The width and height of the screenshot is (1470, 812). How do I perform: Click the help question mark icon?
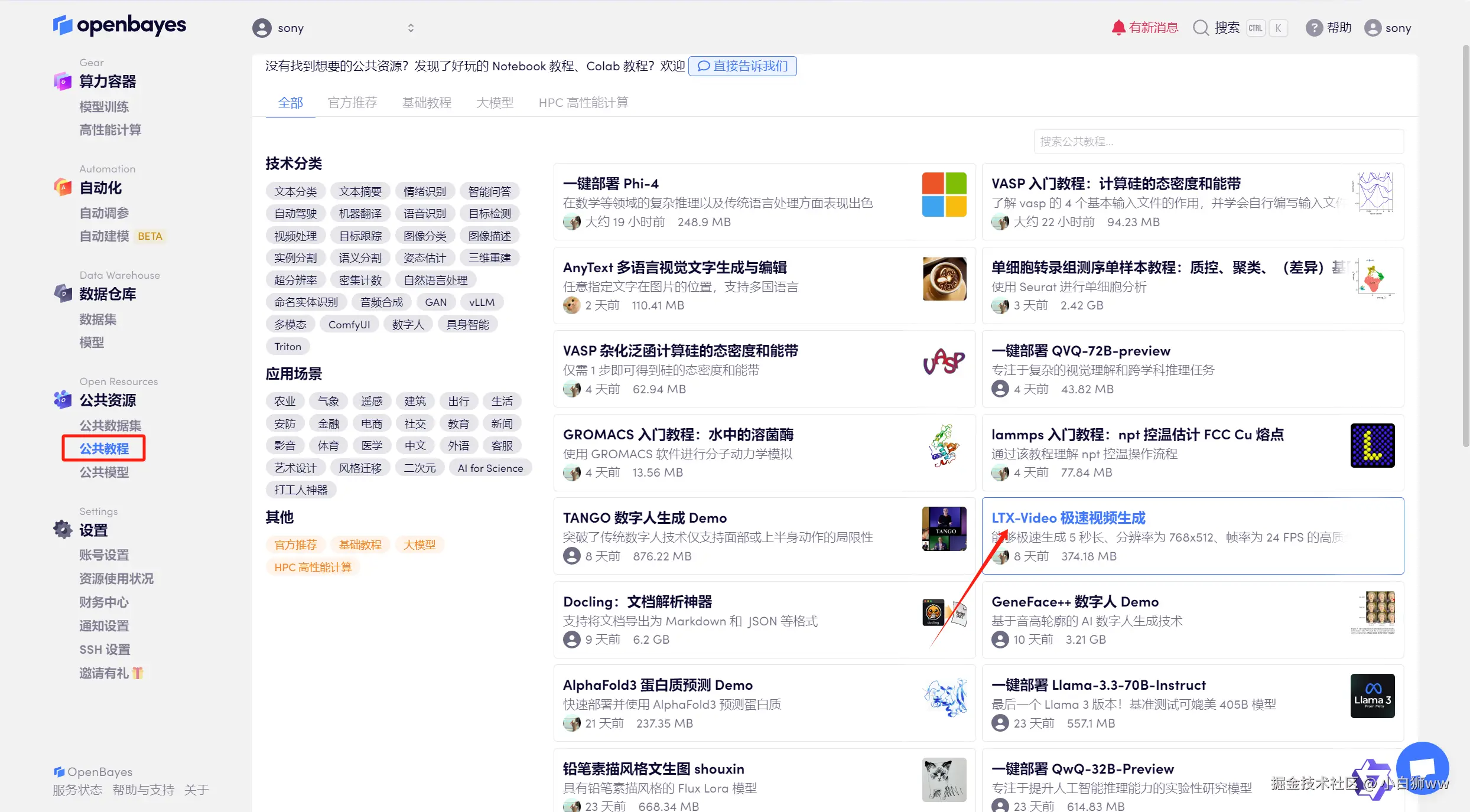click(x=1313, y=28)
